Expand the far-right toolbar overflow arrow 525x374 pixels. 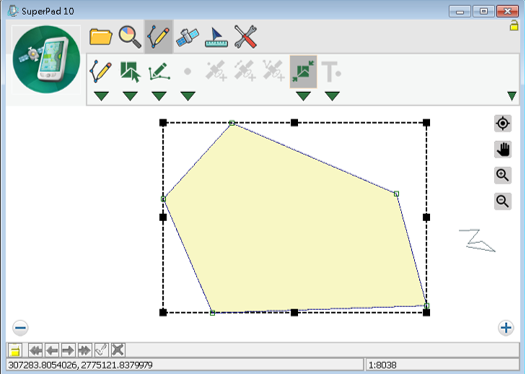click(512, 96)
